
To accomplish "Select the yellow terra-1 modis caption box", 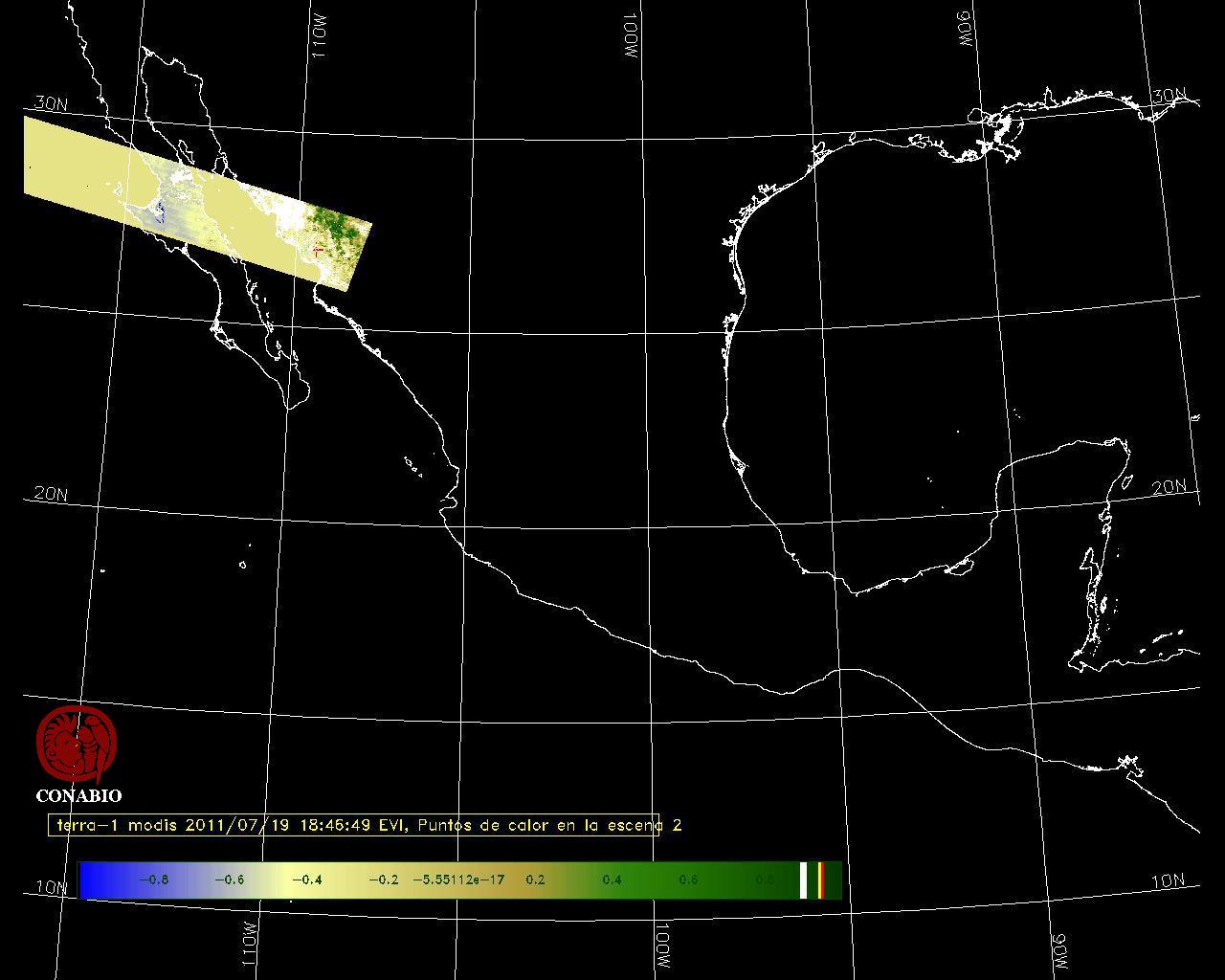I will point(354,825).
